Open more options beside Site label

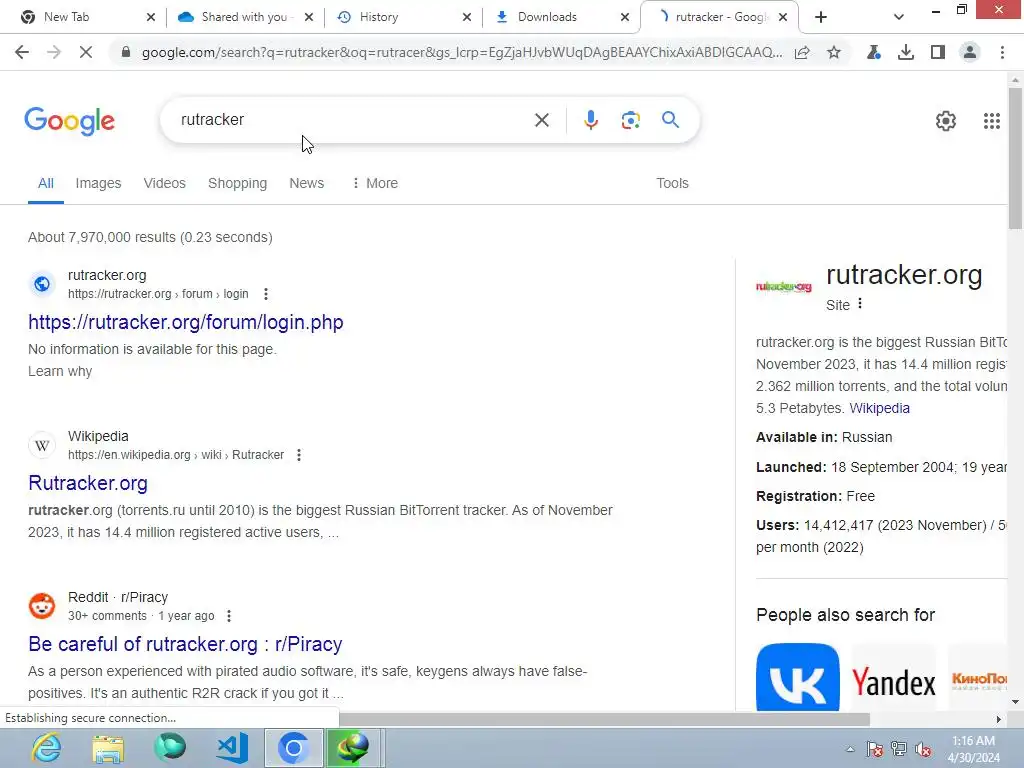[x=860, y=304]
